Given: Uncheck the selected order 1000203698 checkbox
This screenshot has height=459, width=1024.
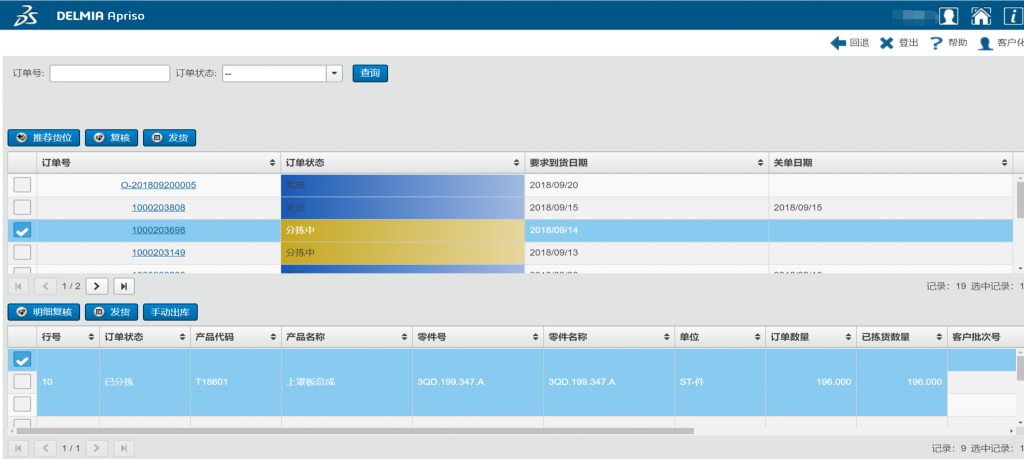Looking at the screenshot, I should pyautogui.click(x=22, y=230).
